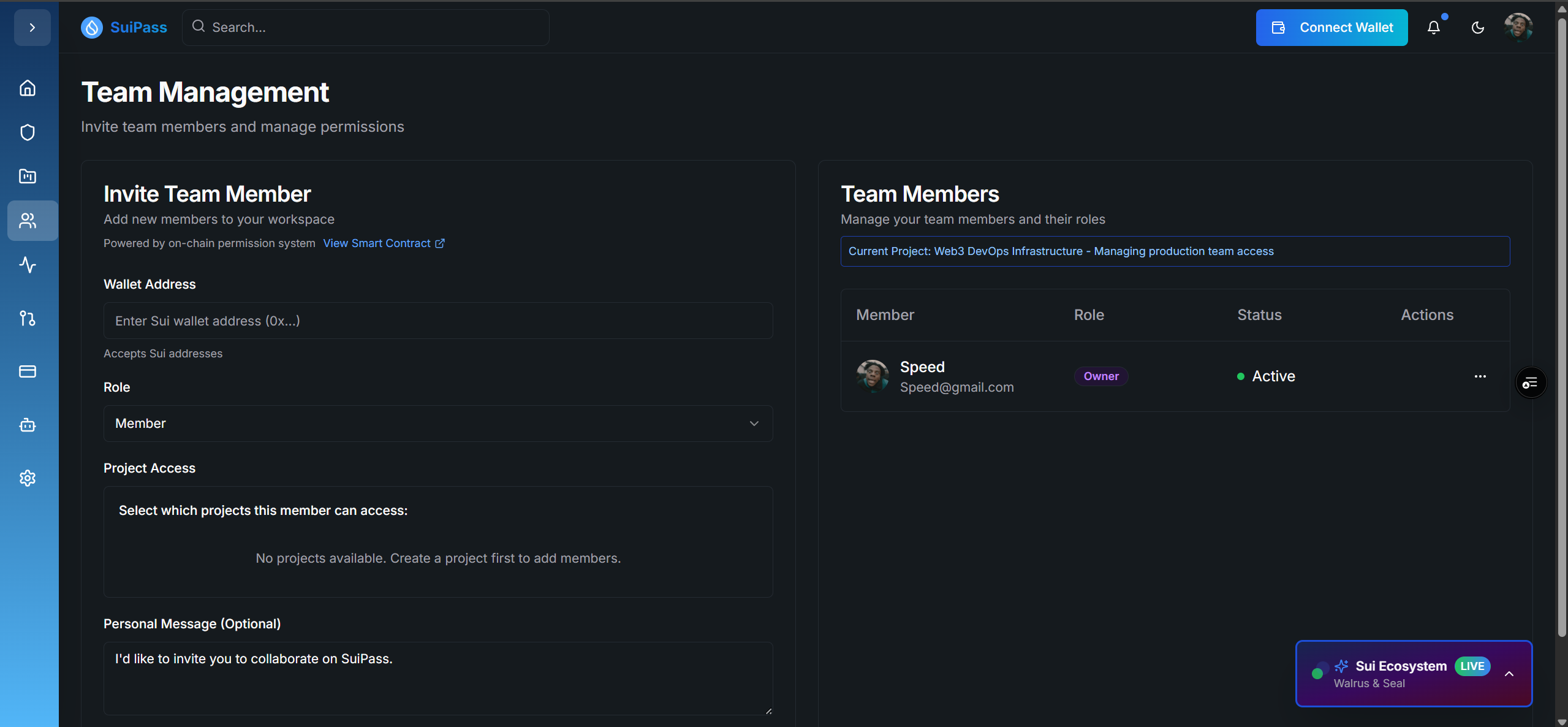
Task: Collapse the Sui Ecosystem widget chevron
Action: point(1509,674)
